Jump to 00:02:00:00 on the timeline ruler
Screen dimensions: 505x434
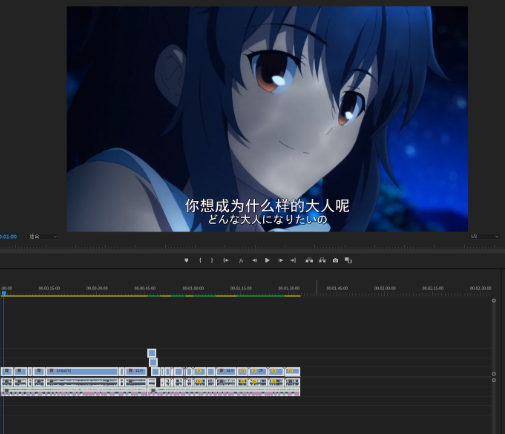(x=385, y=288)
